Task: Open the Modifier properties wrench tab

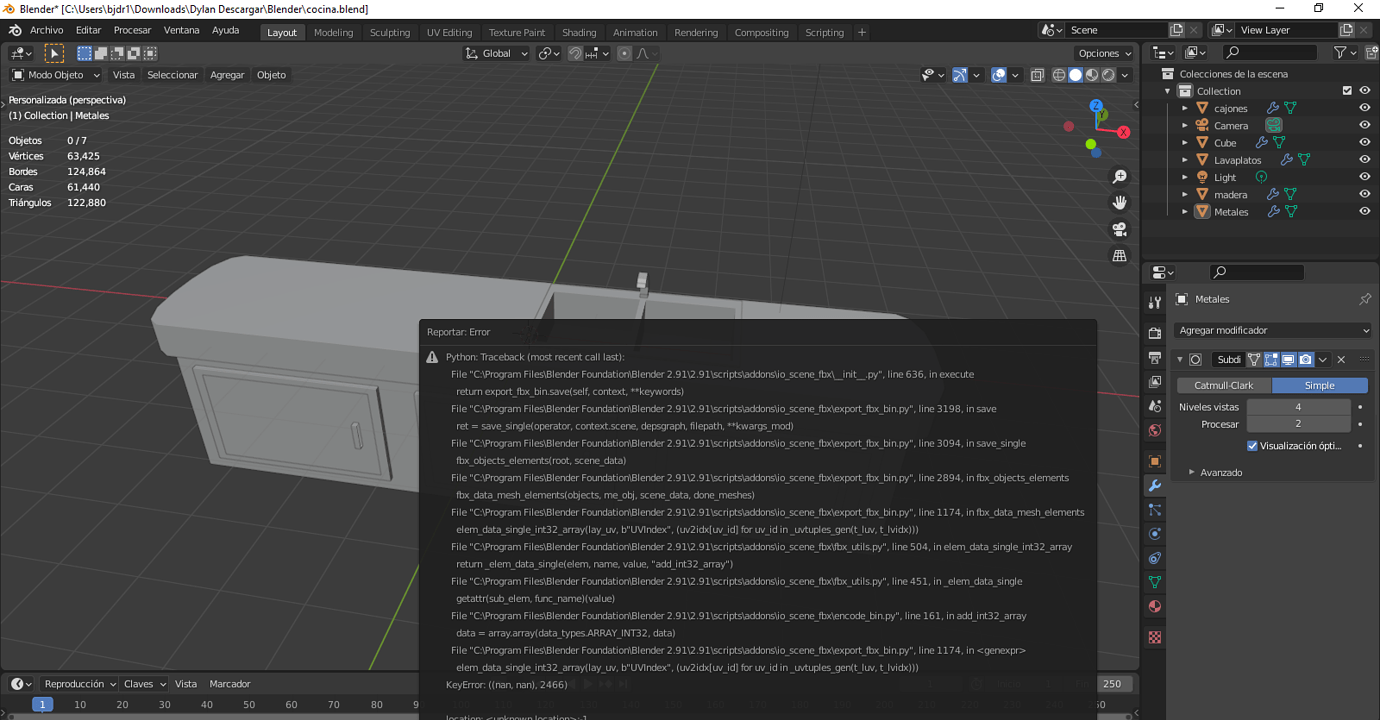Action: click(1155, 486)
